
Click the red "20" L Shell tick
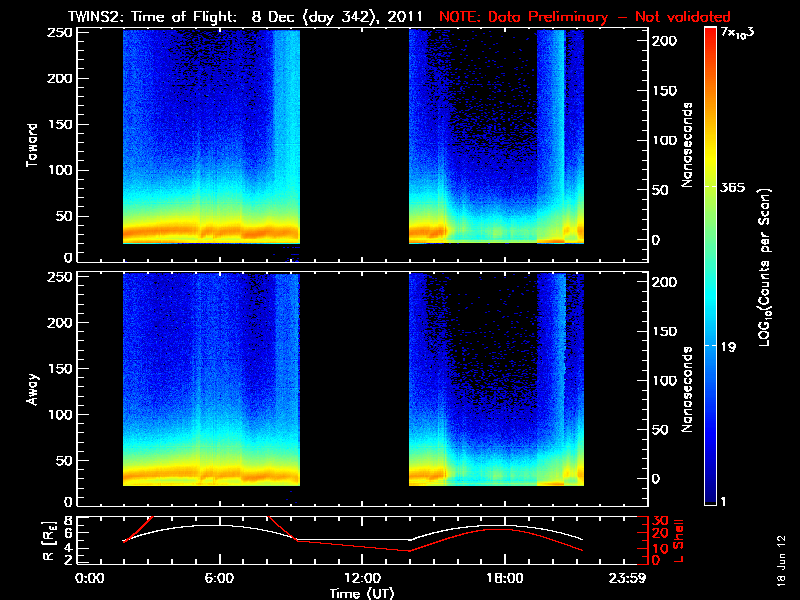(661, 534)
